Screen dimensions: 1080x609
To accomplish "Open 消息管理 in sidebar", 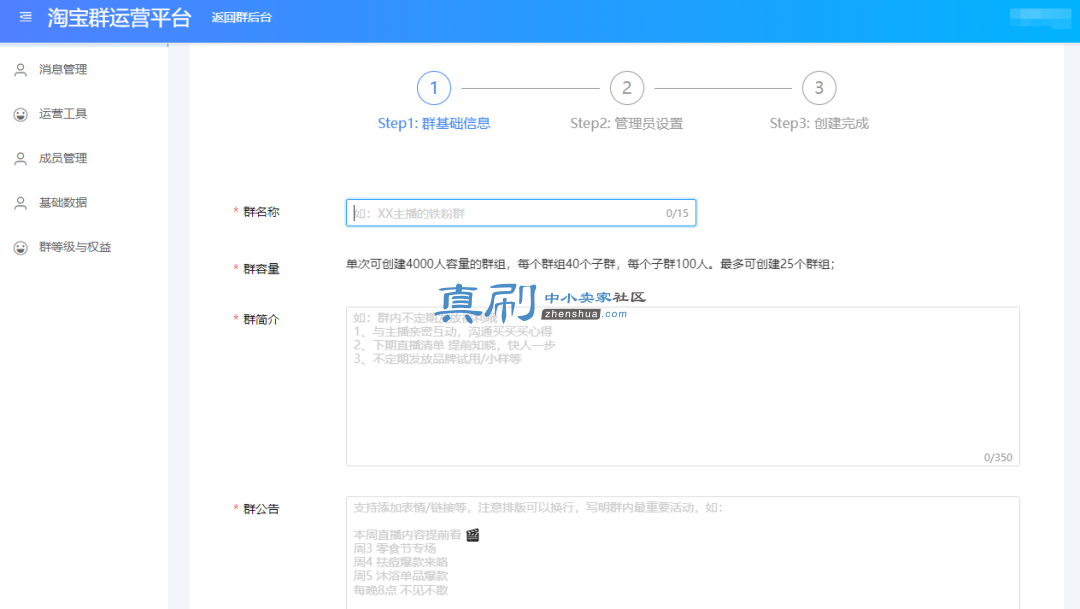I will [x=63, y=70].
